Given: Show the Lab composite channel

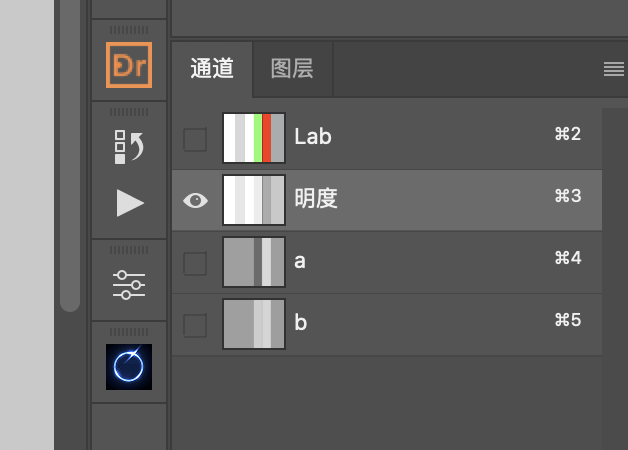Looking at the screenshot, I should [195, 139].
